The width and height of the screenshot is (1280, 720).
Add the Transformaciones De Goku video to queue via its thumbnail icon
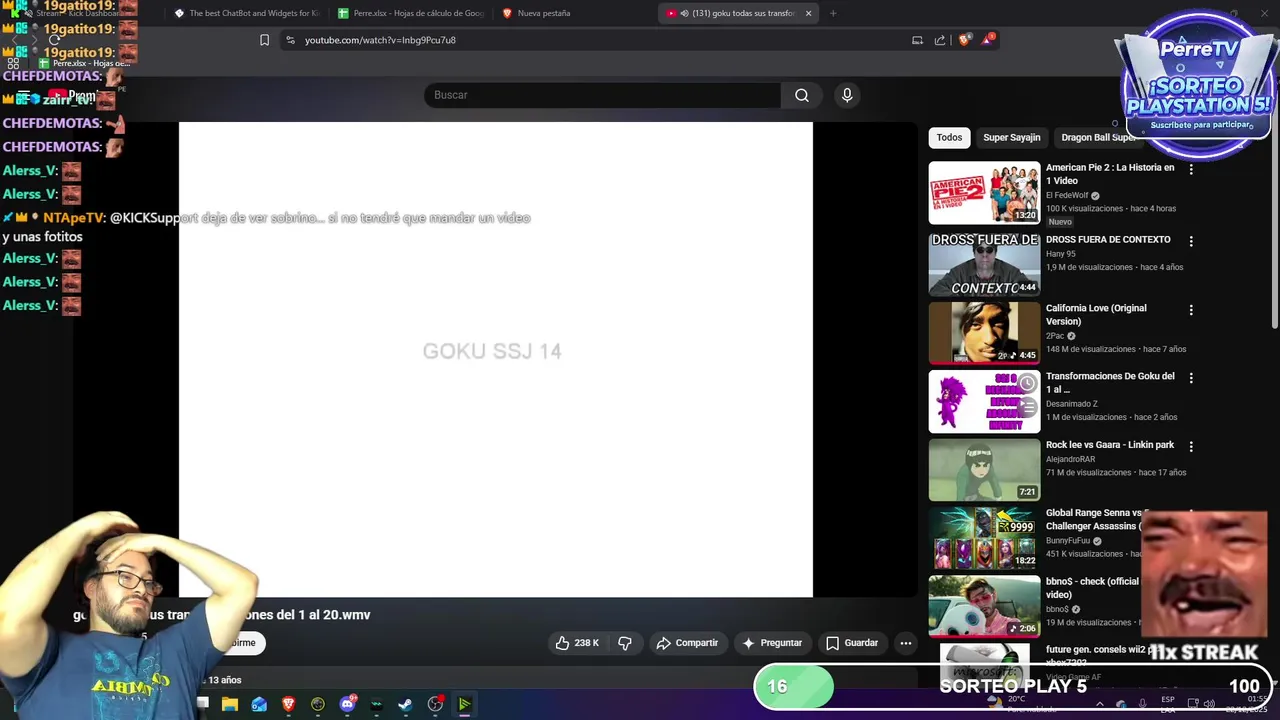click(1026, 407)
